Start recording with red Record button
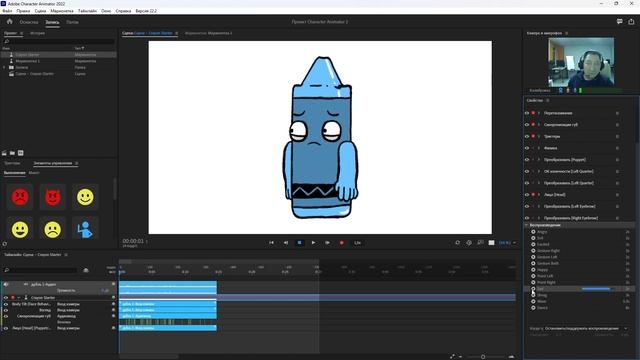This screenshot has width=640, height=360. (342, 243)
